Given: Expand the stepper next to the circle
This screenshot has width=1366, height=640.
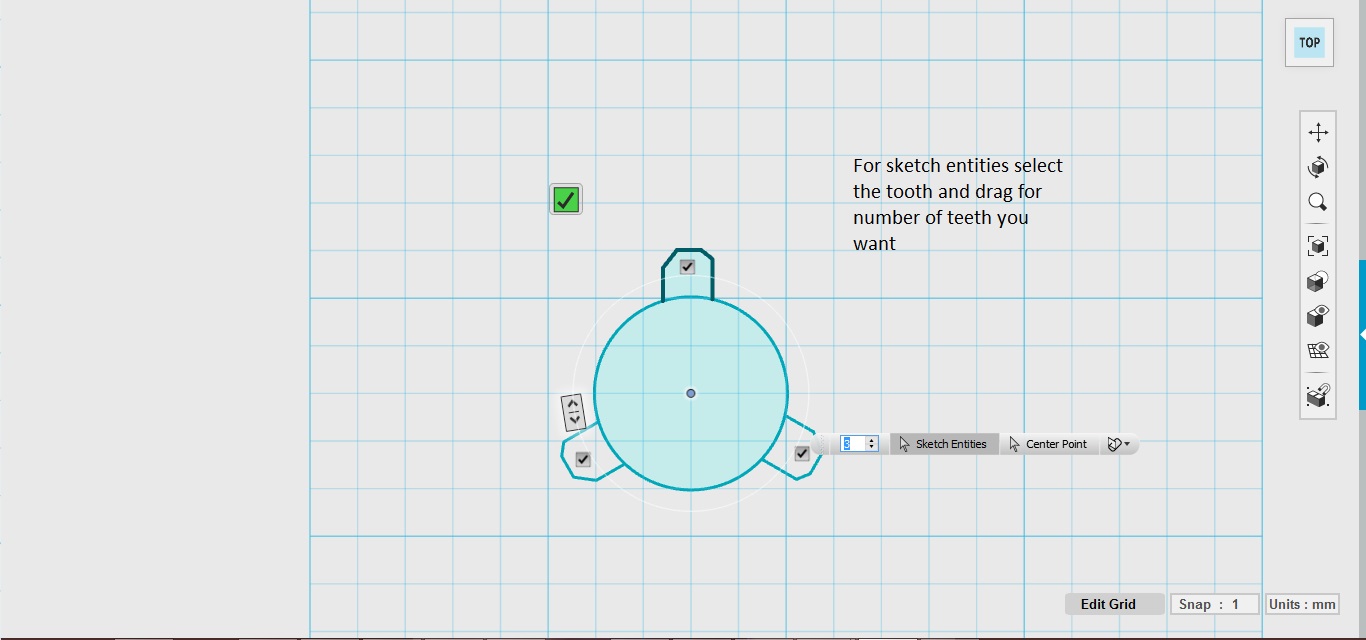Looking at the screenshot, I should point(572,410).
